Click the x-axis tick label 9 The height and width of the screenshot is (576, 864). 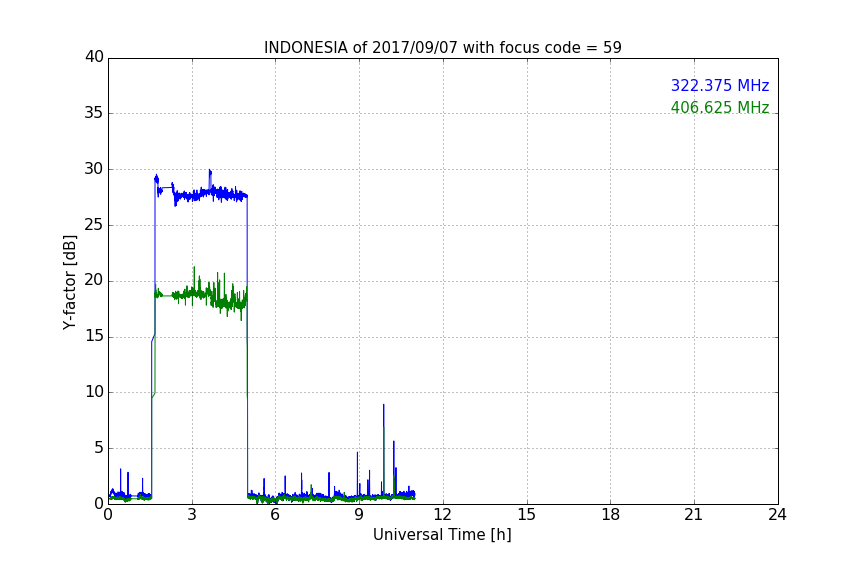pyautogui.click(x=359, y=515)
